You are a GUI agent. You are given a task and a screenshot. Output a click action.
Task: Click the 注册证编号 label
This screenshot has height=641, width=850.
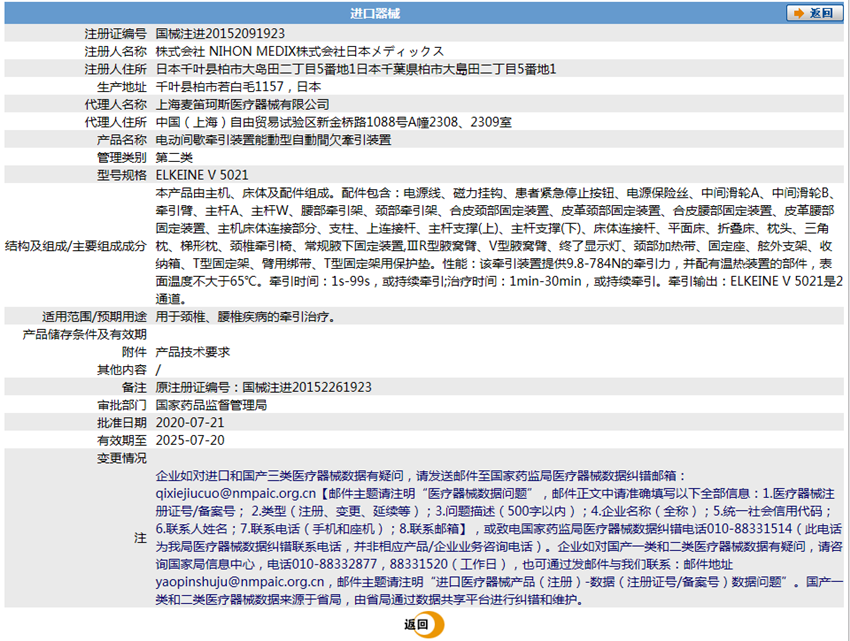click(x=115, y=34)
